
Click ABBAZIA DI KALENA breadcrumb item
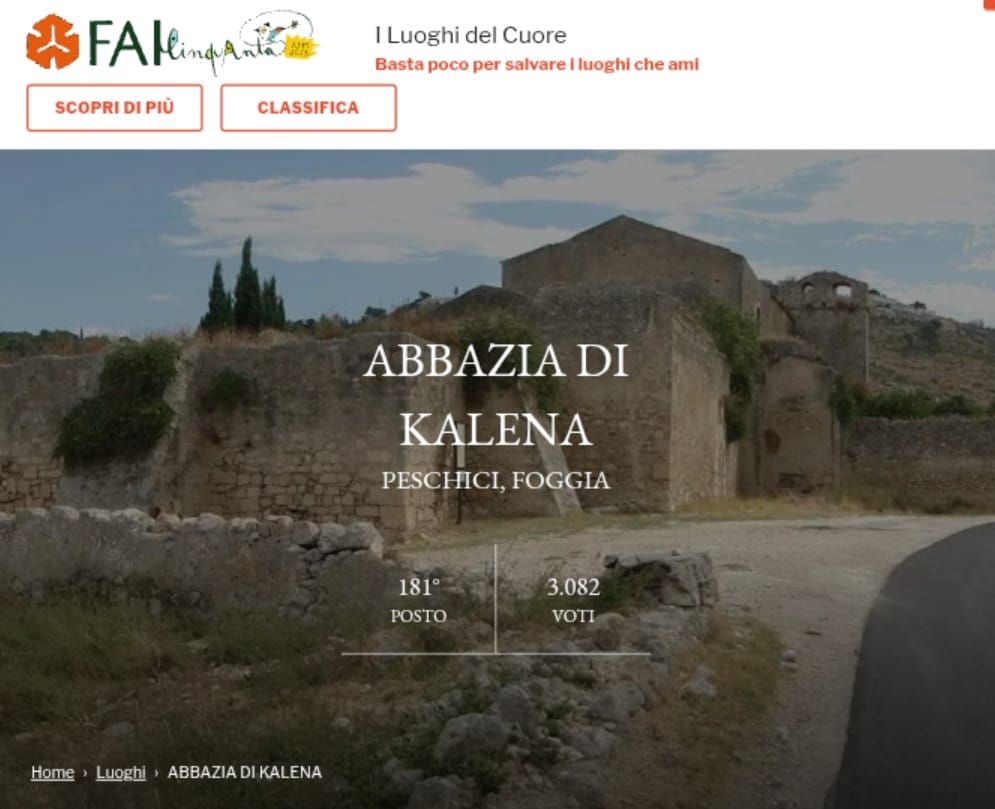click(245, 772)
